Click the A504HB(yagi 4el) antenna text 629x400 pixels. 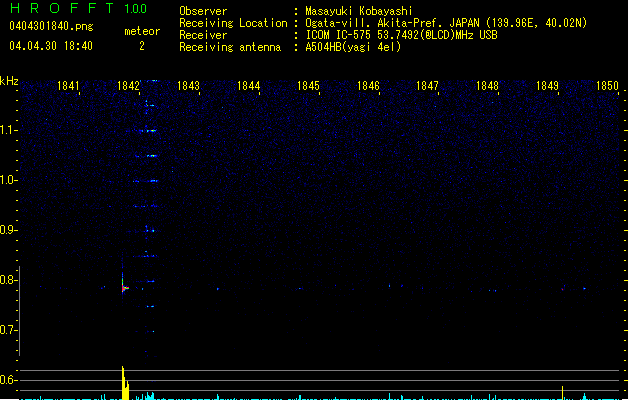coord(353,47)
